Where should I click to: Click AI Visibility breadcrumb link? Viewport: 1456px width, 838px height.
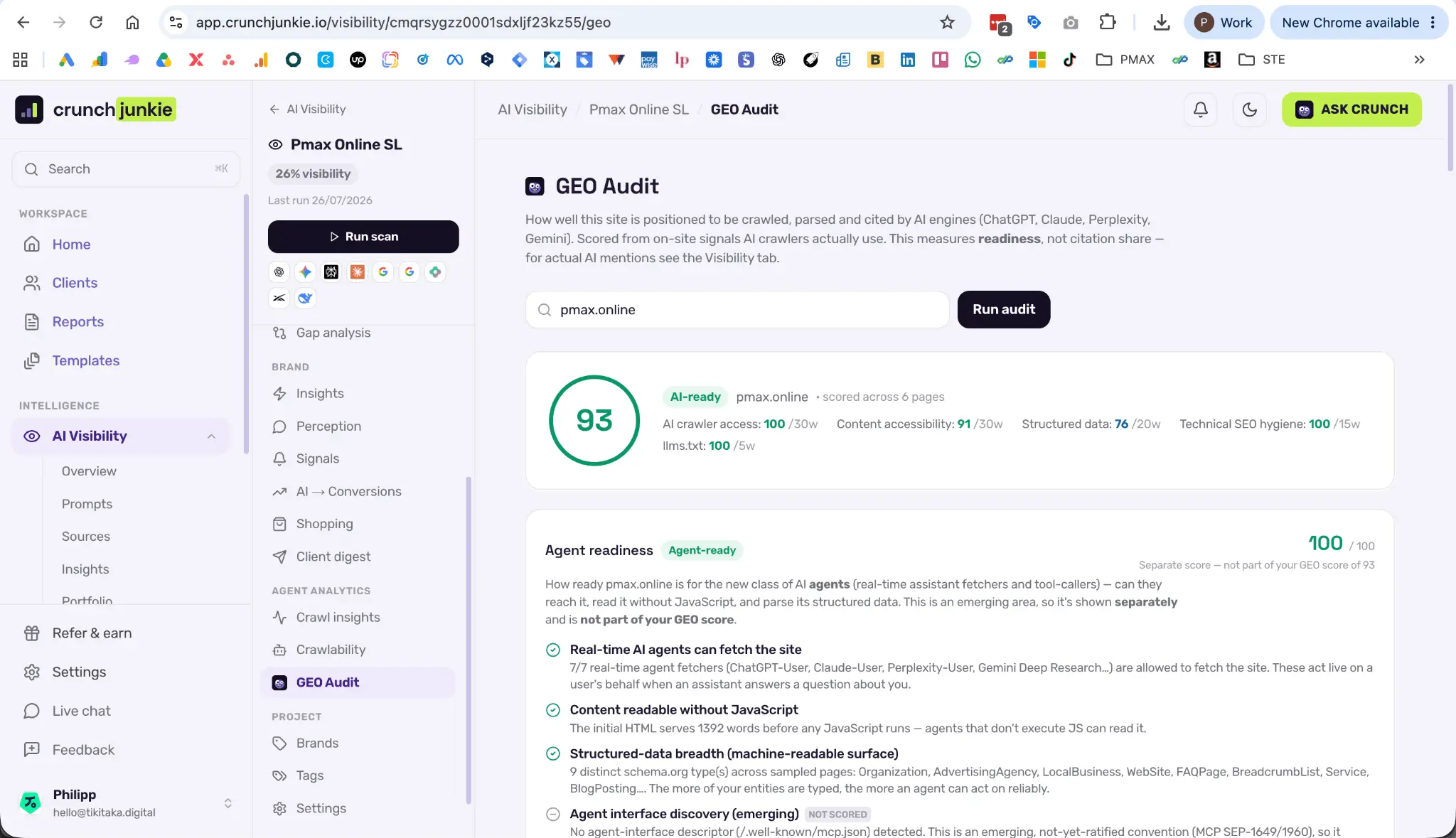(x=532, y=109)
